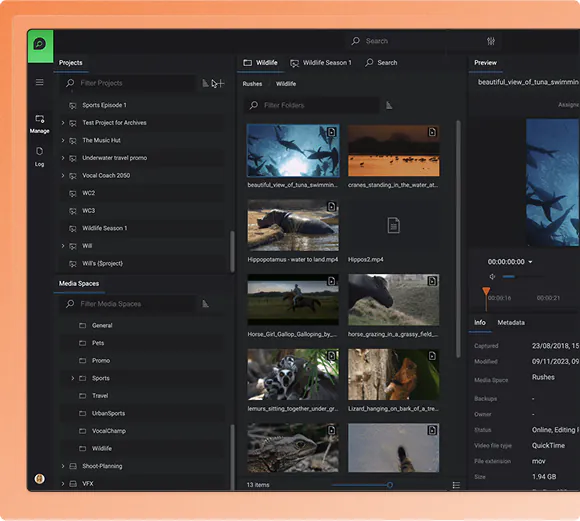Open the Travel media space folder
This screenshot has width=580, height=521.
tap(142, 396)
